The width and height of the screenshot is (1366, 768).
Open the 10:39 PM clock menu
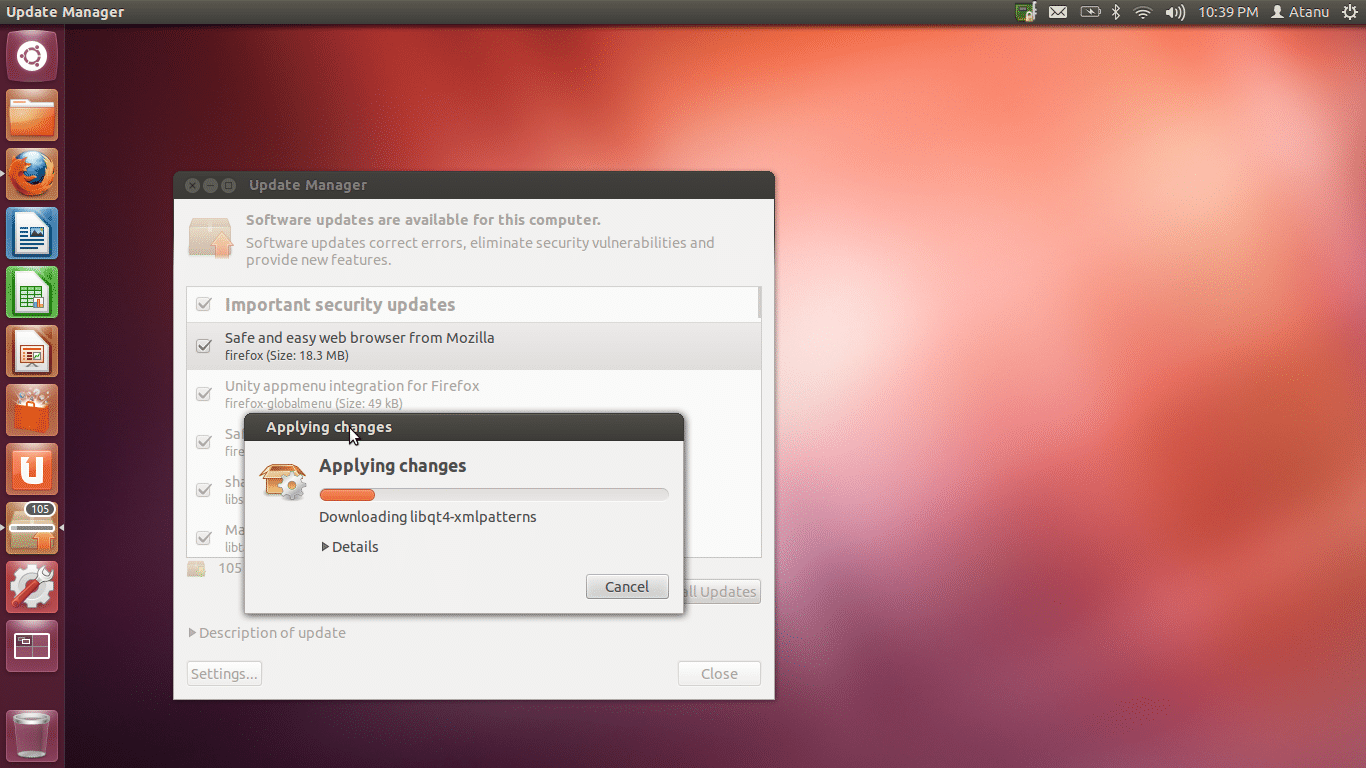point(1229,12)
